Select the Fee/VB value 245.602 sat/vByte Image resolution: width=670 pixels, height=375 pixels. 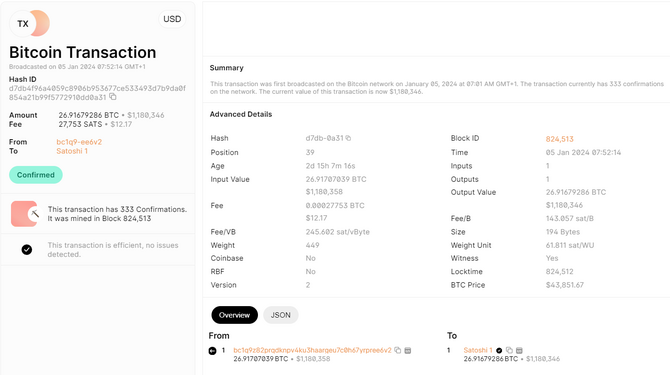point(338,232)
